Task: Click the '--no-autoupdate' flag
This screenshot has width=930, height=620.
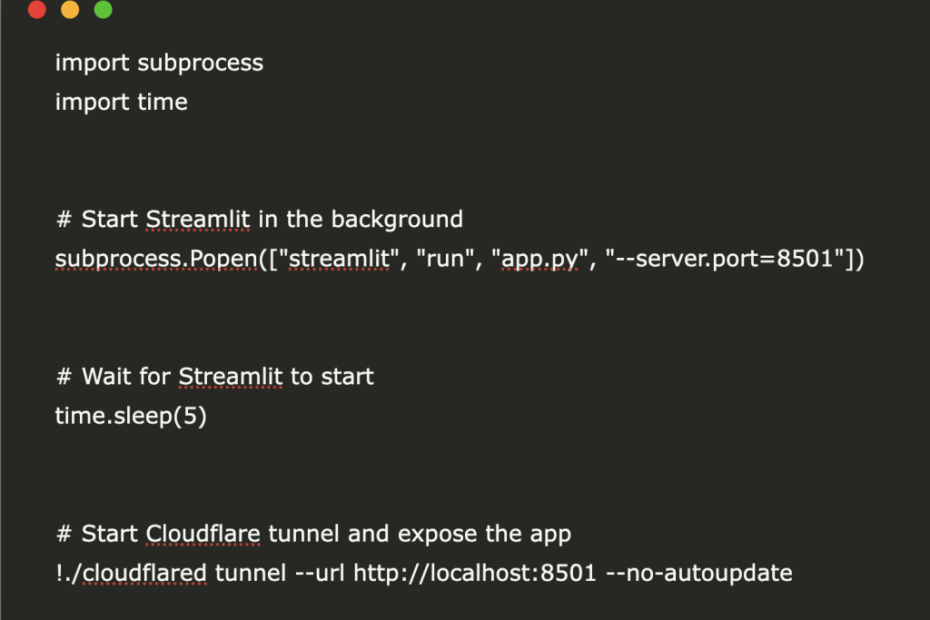Action: click(699, 573)
